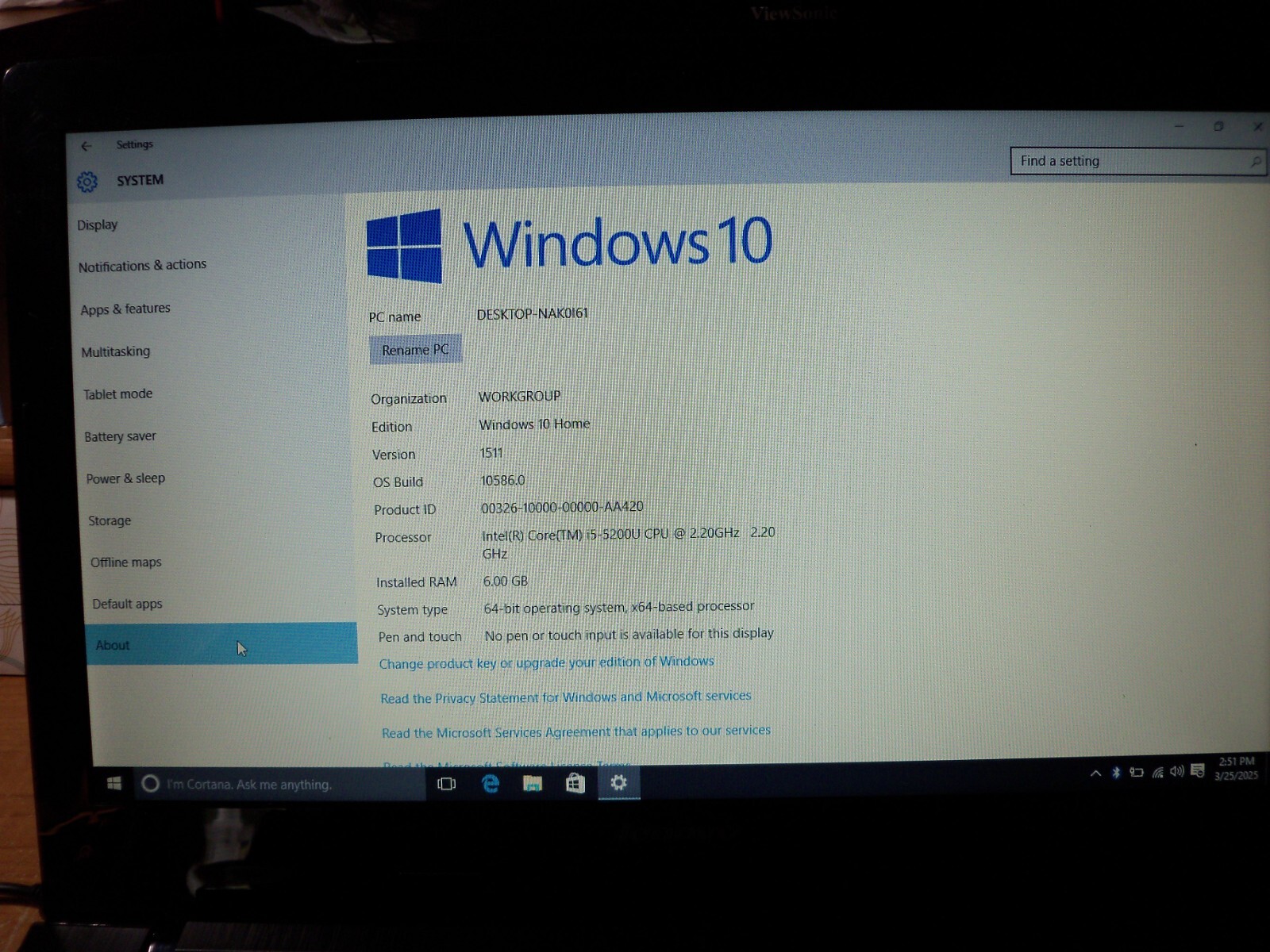Viewport: 1270px width, 952px height.
Task: Maximize or restore the Settings window
Action: point(1218,126)
